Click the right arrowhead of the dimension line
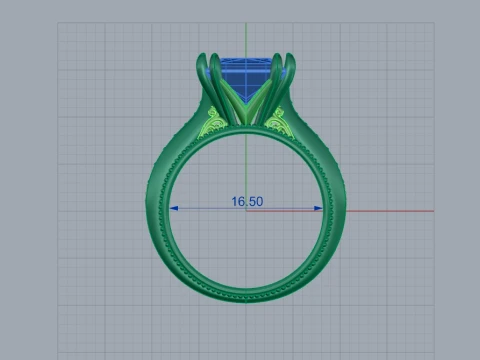 (318, 208)
